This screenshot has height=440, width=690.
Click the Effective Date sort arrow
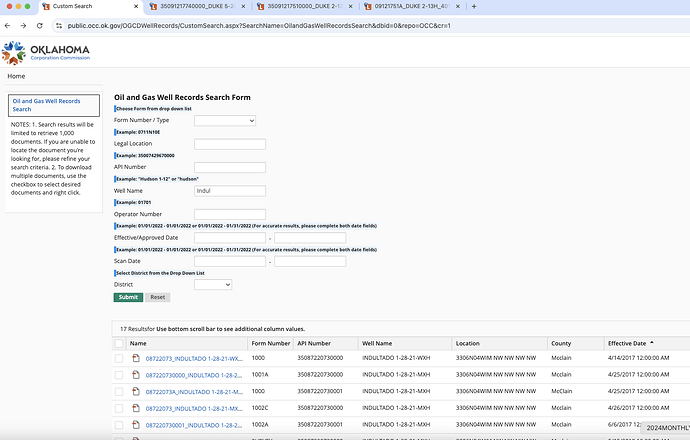pos(652,343)
